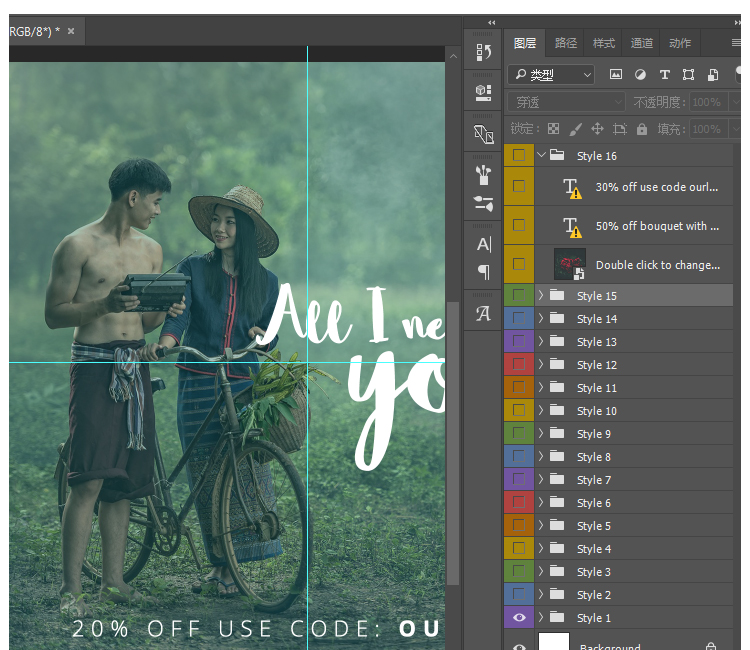Open the Paragraph panel icon

click(x=484, y=271)
